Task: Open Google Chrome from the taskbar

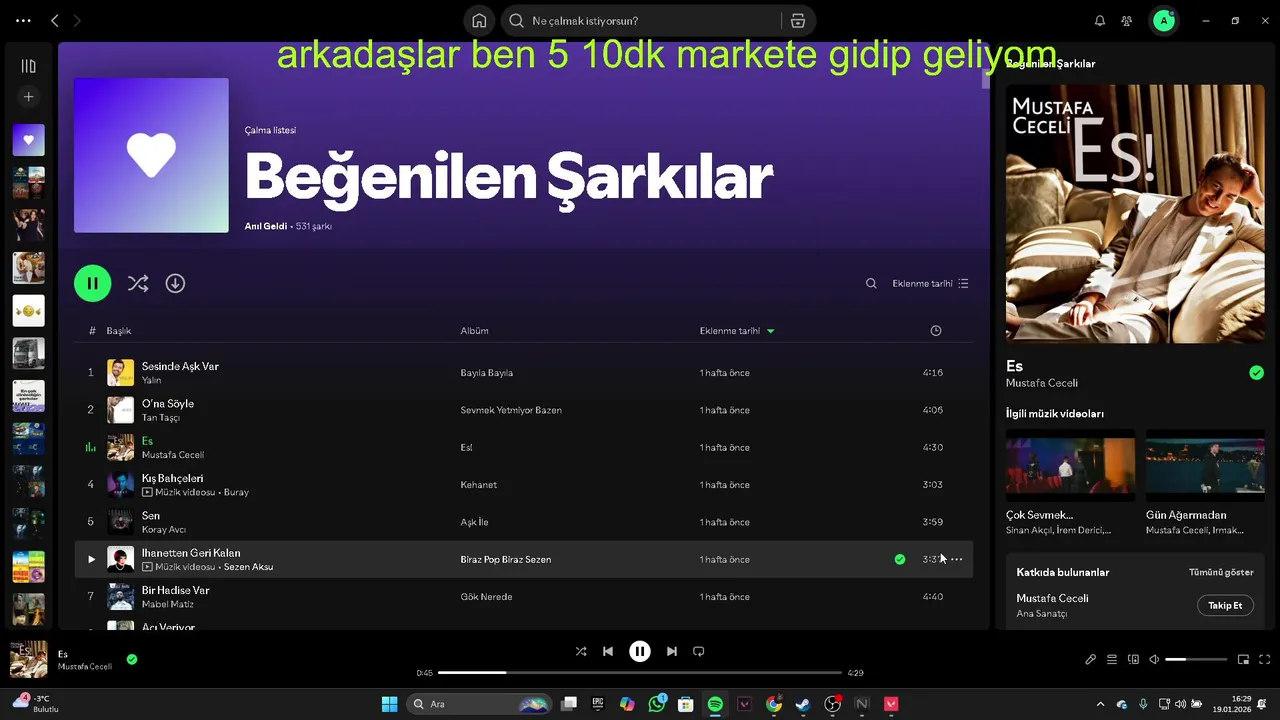Action: (x=774, y=704)
